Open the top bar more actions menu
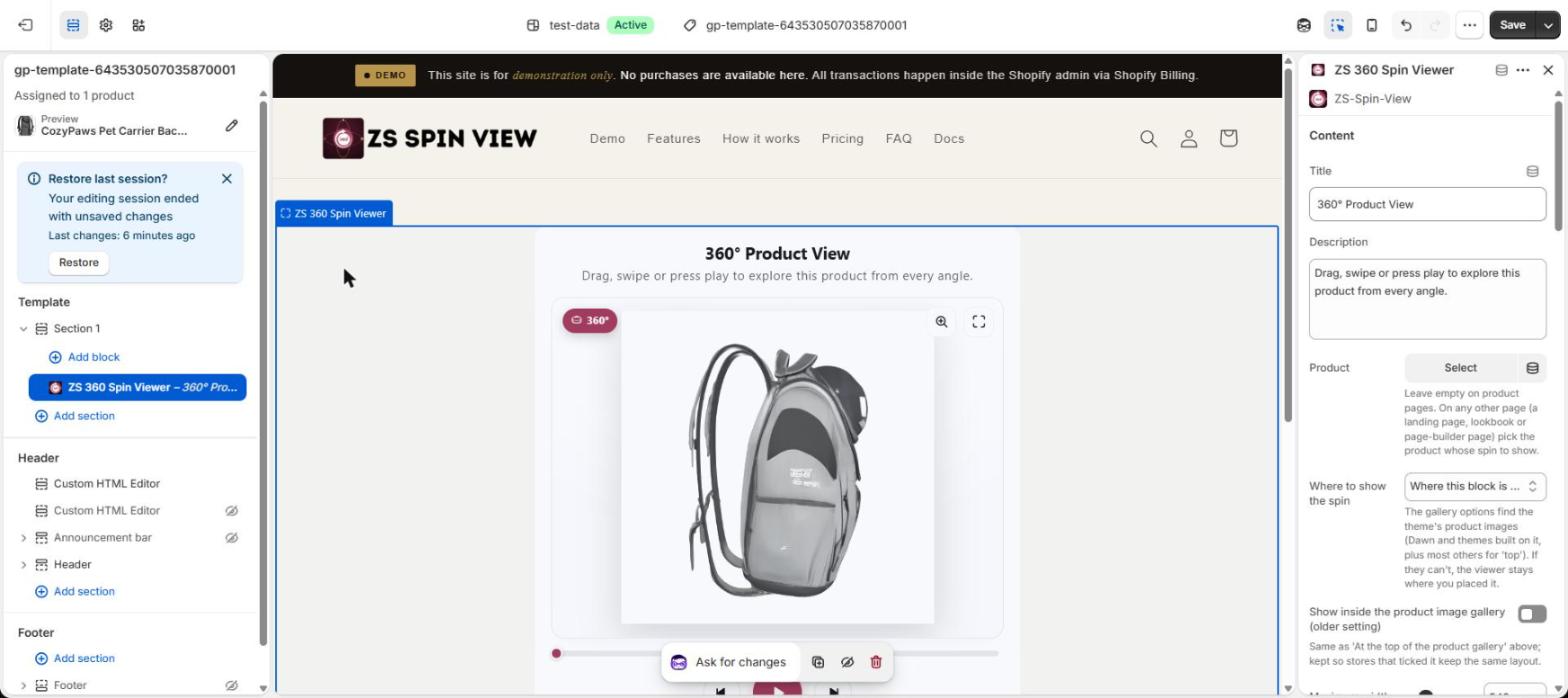Viewport: 1568px width, 698px height. click(x=1469, y=25)
